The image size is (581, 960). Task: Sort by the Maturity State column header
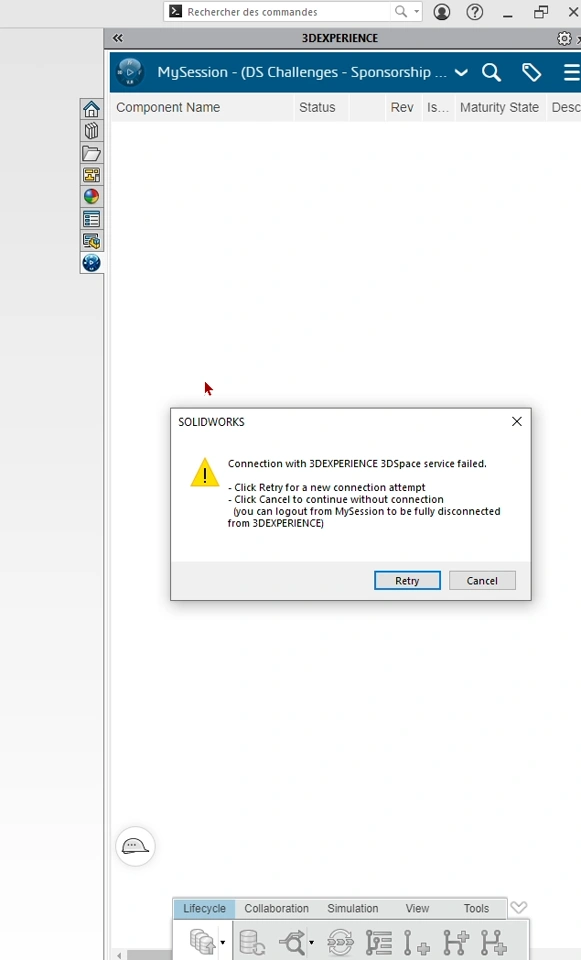(499, 107)
